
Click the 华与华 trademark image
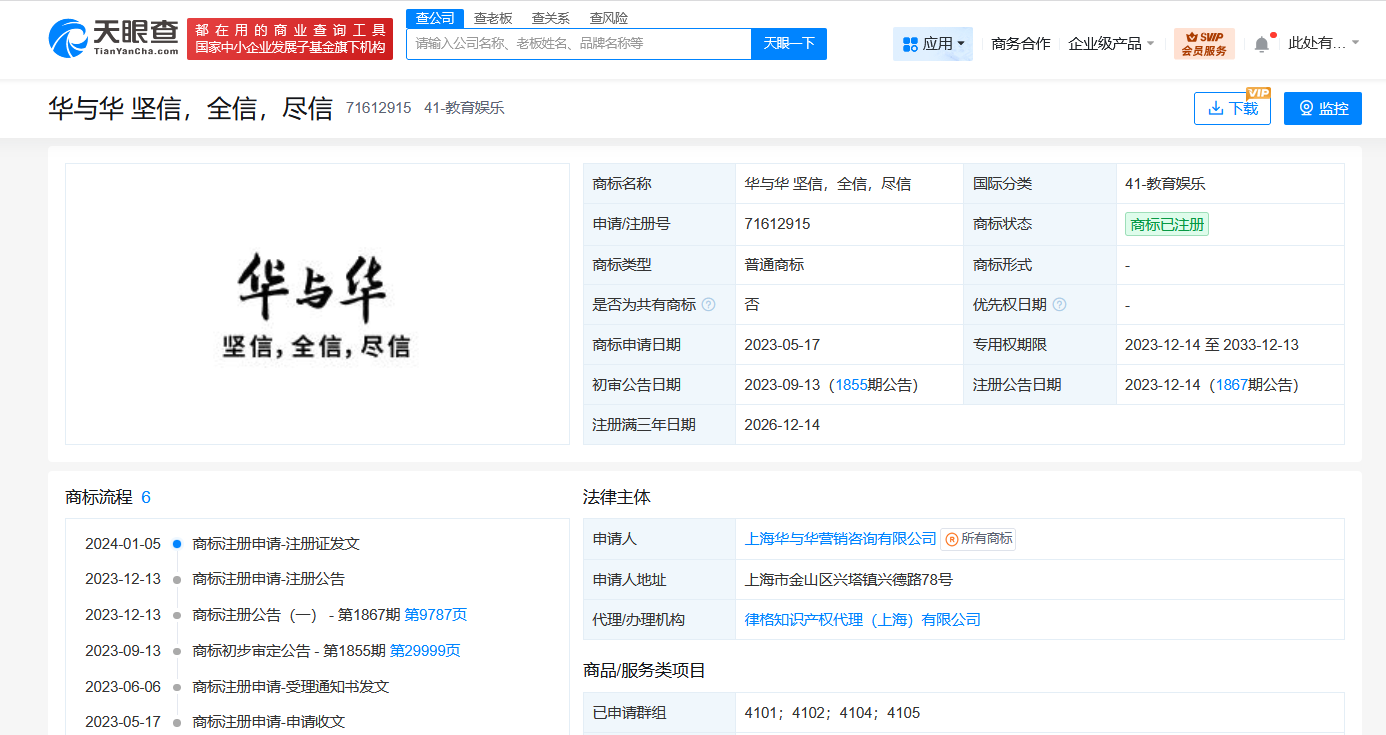point(317,304)
